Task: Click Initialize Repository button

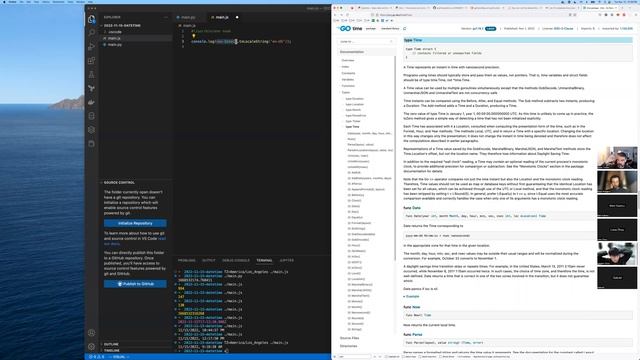Action: tap(135, 223)
